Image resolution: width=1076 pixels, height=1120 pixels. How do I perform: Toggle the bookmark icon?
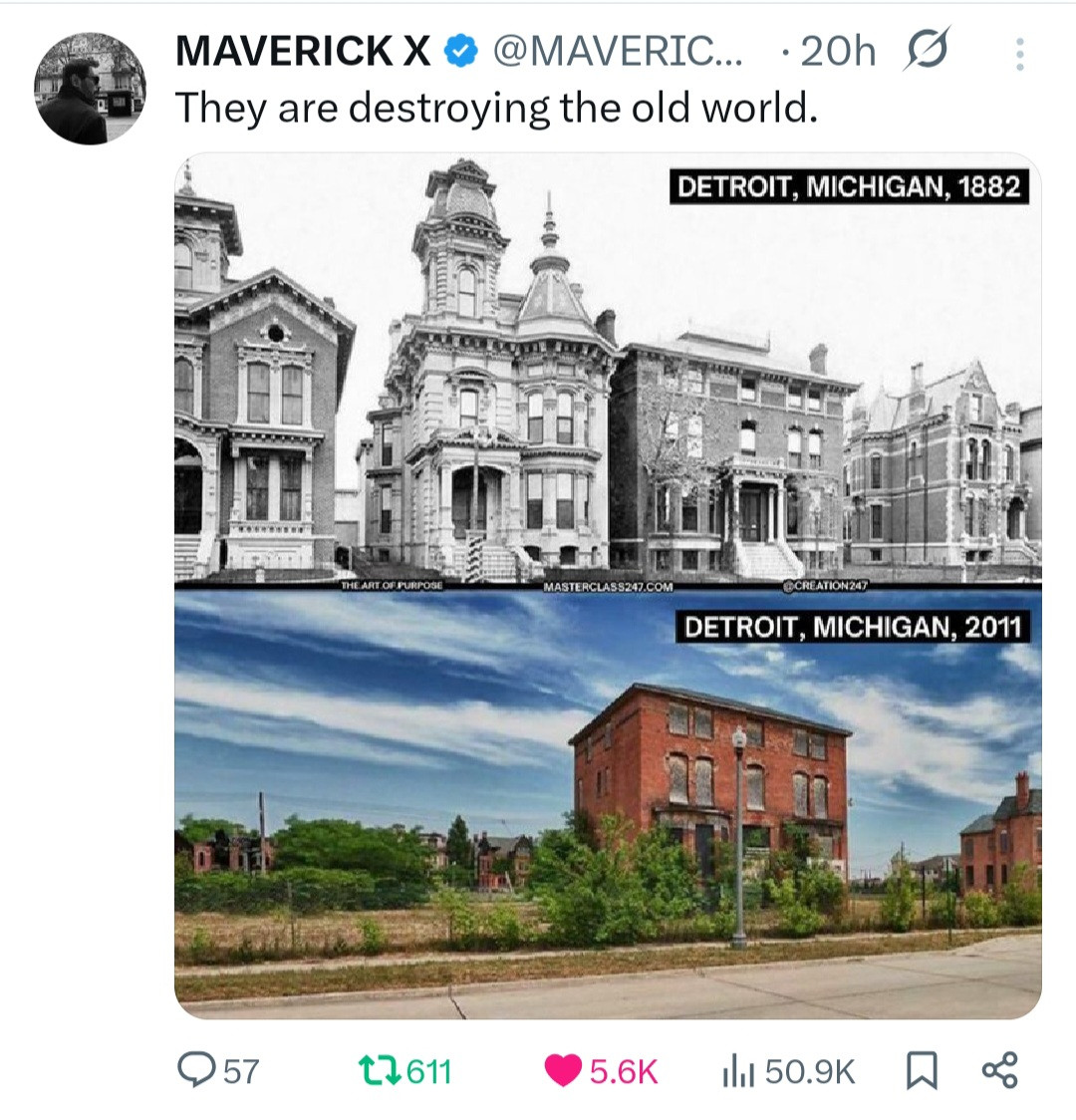922,1071
